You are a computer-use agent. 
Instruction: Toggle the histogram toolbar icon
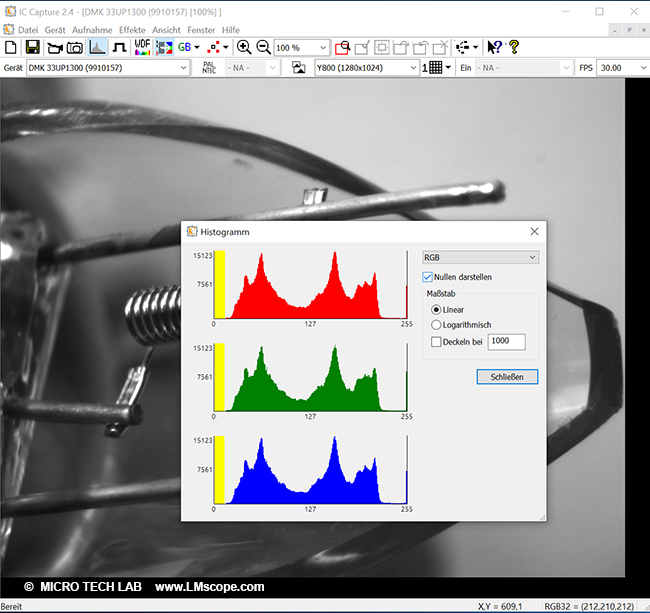(x=98, y=47)
